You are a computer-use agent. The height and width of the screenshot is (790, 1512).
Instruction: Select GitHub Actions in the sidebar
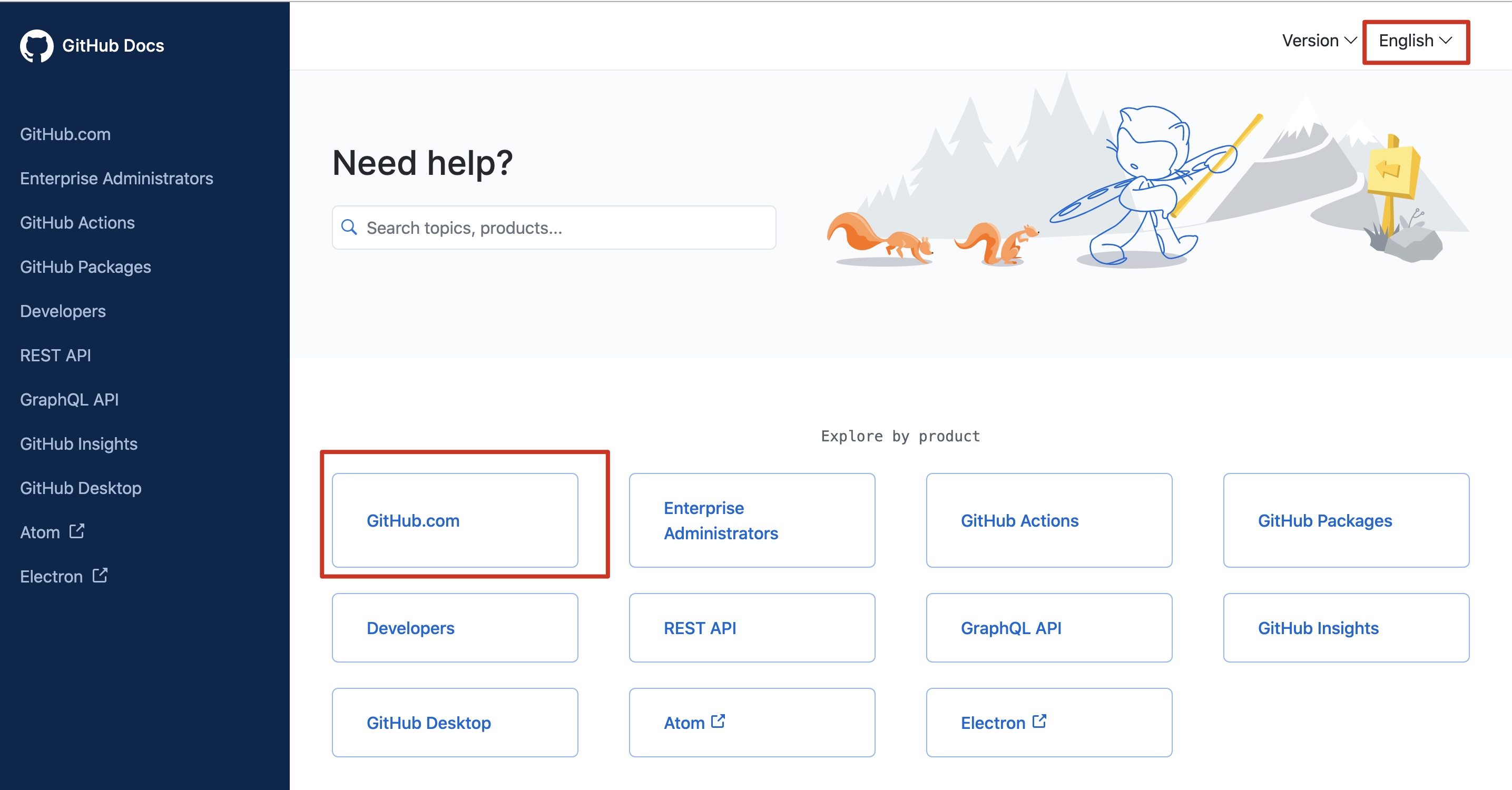[x=77, y=222]
